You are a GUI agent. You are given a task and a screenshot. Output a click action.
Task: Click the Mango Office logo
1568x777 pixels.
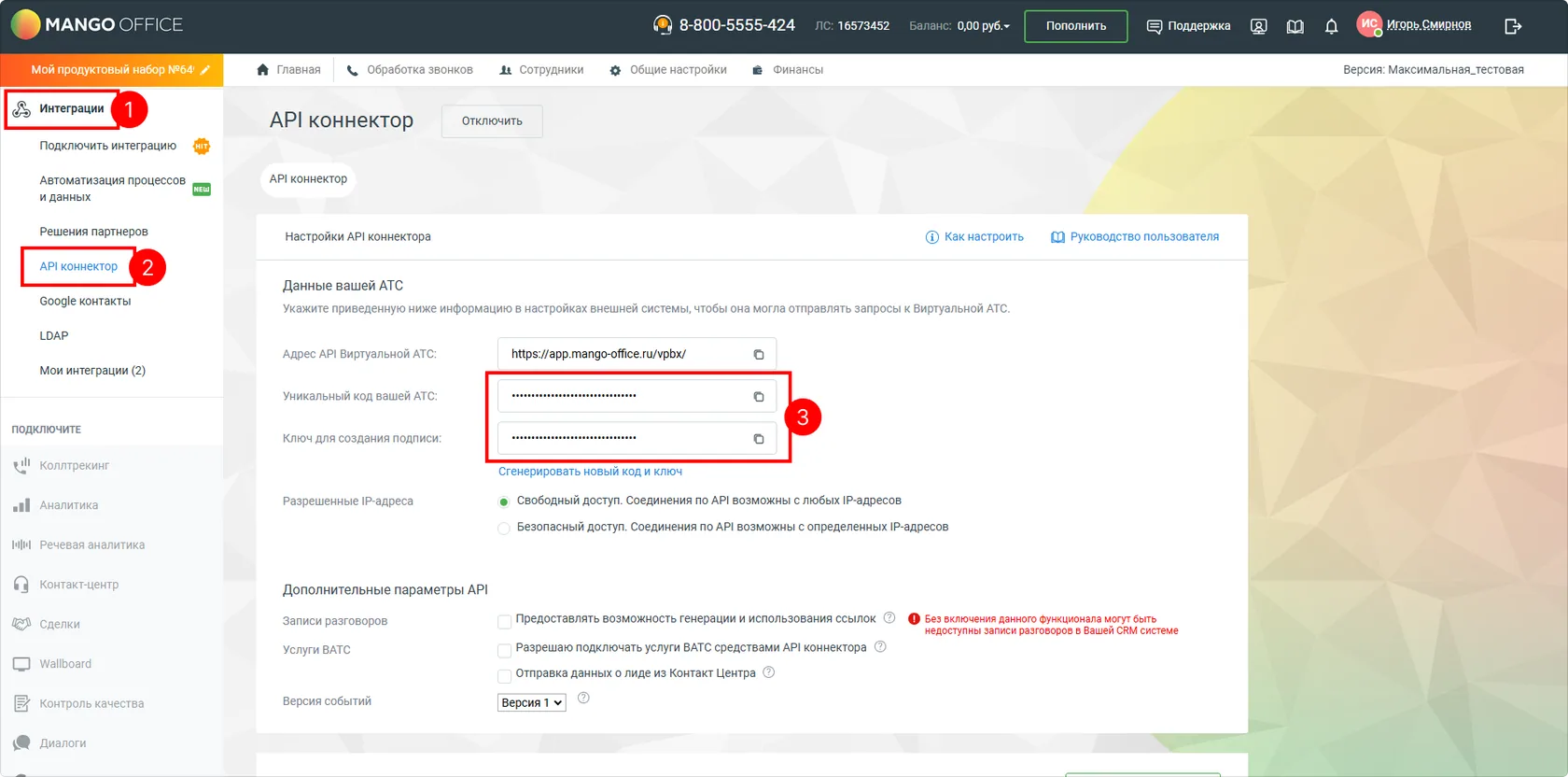[97, 24]
